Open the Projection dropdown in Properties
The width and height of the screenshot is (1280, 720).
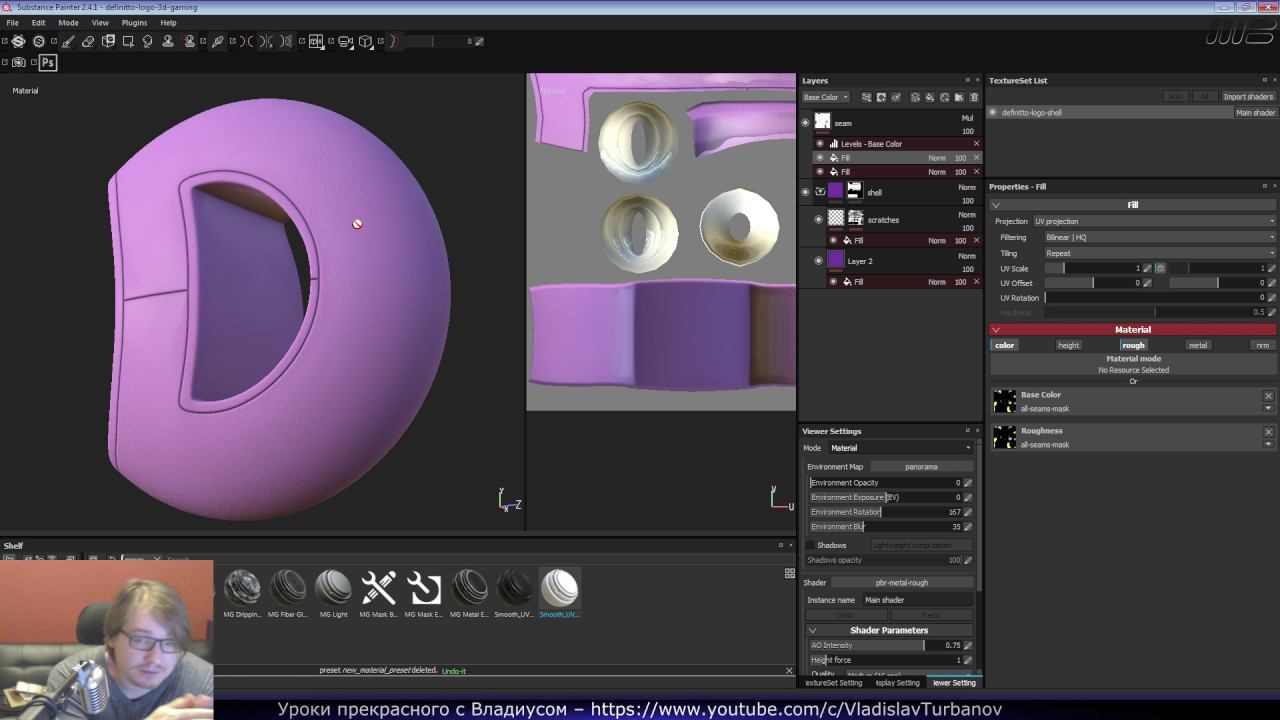1155,221
